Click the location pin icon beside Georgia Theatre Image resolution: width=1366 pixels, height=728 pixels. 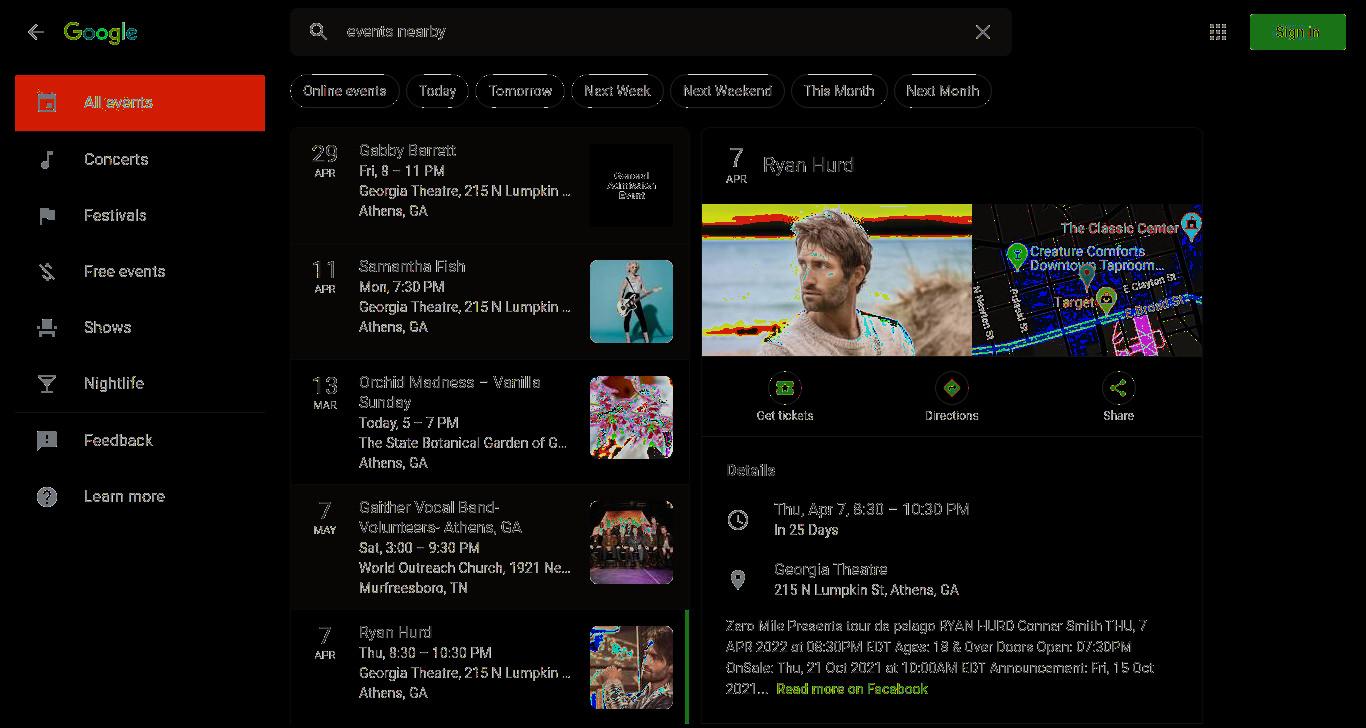(738, 579)
